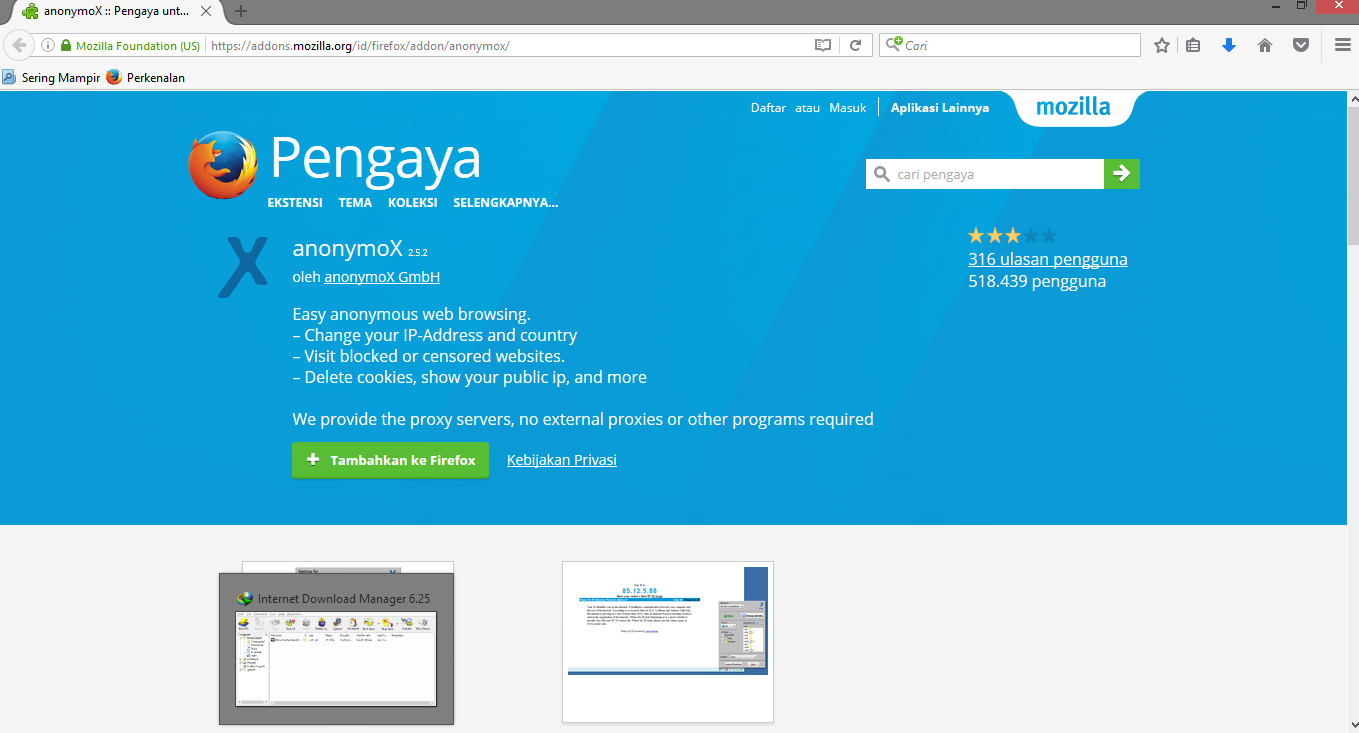Click the Sering Mampir bookmark folder

[51, 77]
